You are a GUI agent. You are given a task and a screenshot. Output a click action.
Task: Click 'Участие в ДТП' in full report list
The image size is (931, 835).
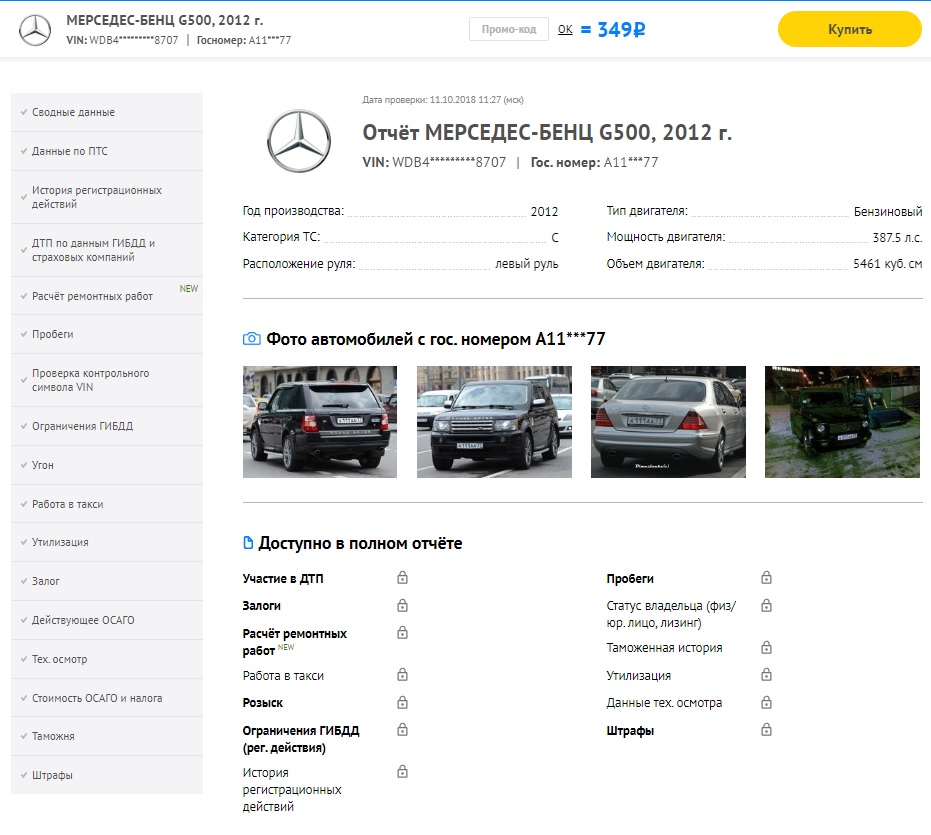[283, 578]
